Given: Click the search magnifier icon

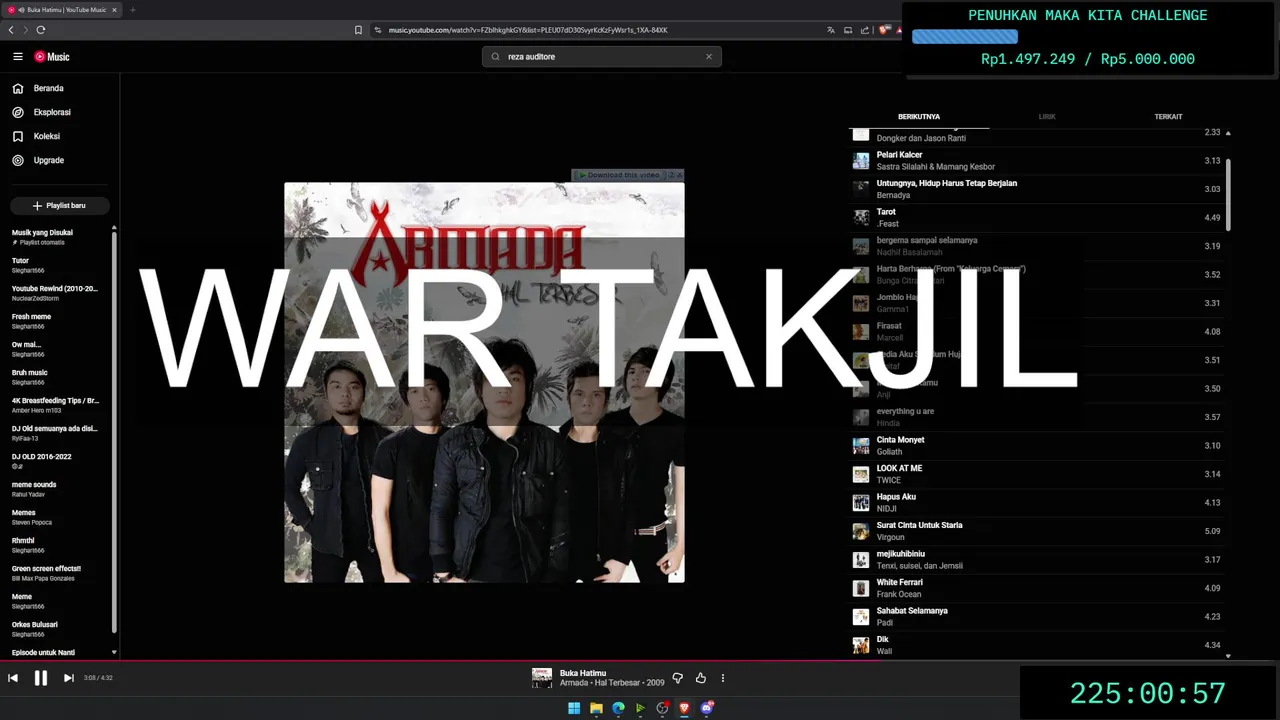Looking at the screenshot, I should pyautogui.click(x=495, y=57).
